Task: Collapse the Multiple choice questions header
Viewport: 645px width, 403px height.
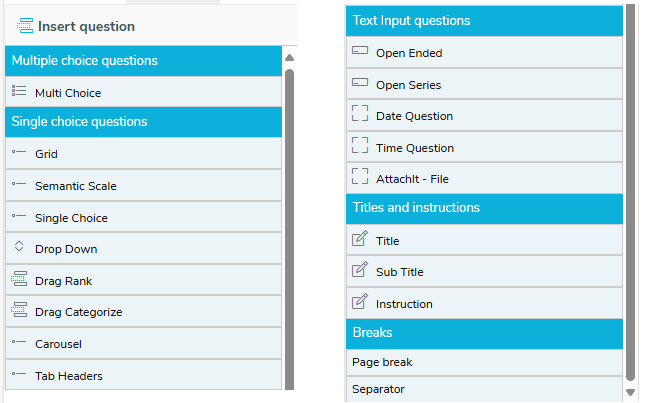Action: click(143, 61)
